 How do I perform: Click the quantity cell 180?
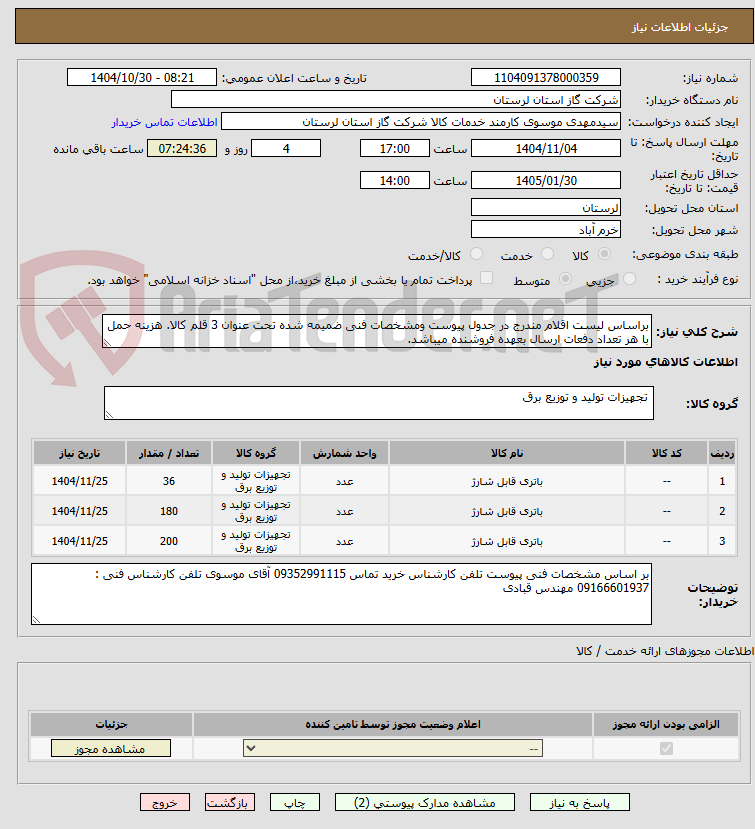[x=169, y=511]
